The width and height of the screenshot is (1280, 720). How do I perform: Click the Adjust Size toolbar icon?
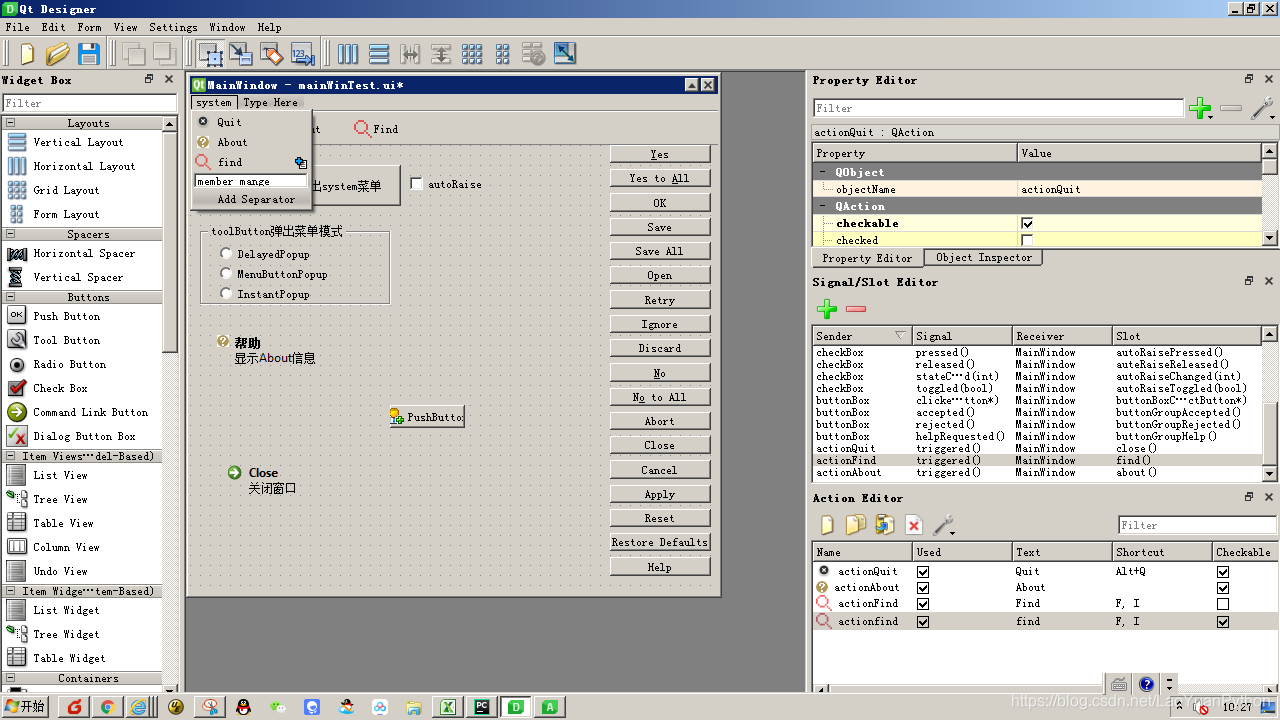(565, 54)
